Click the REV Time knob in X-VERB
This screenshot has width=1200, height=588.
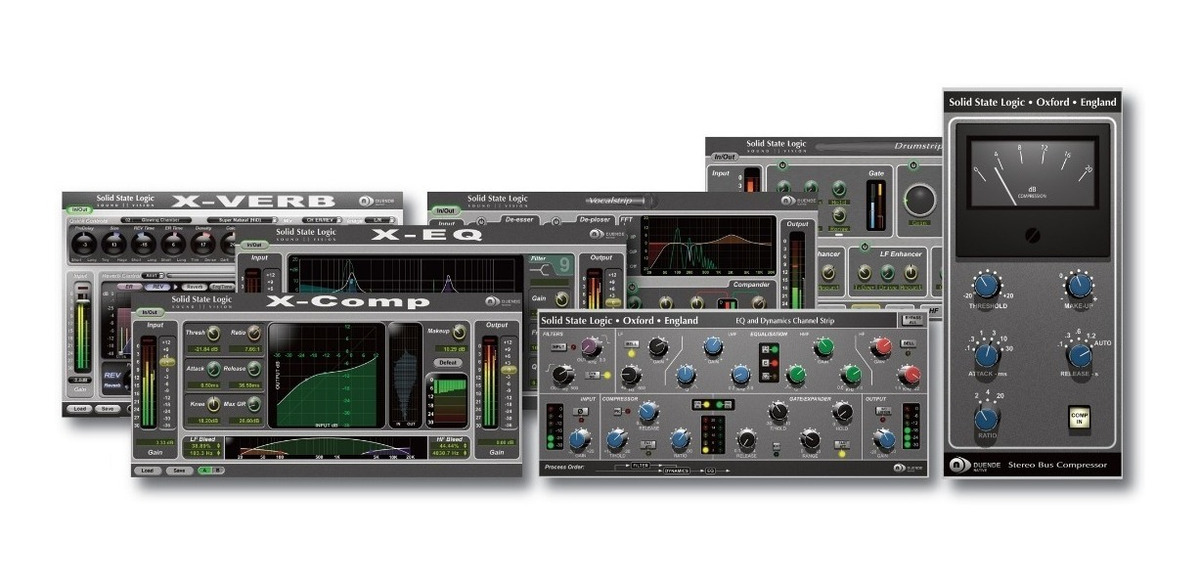143,244
